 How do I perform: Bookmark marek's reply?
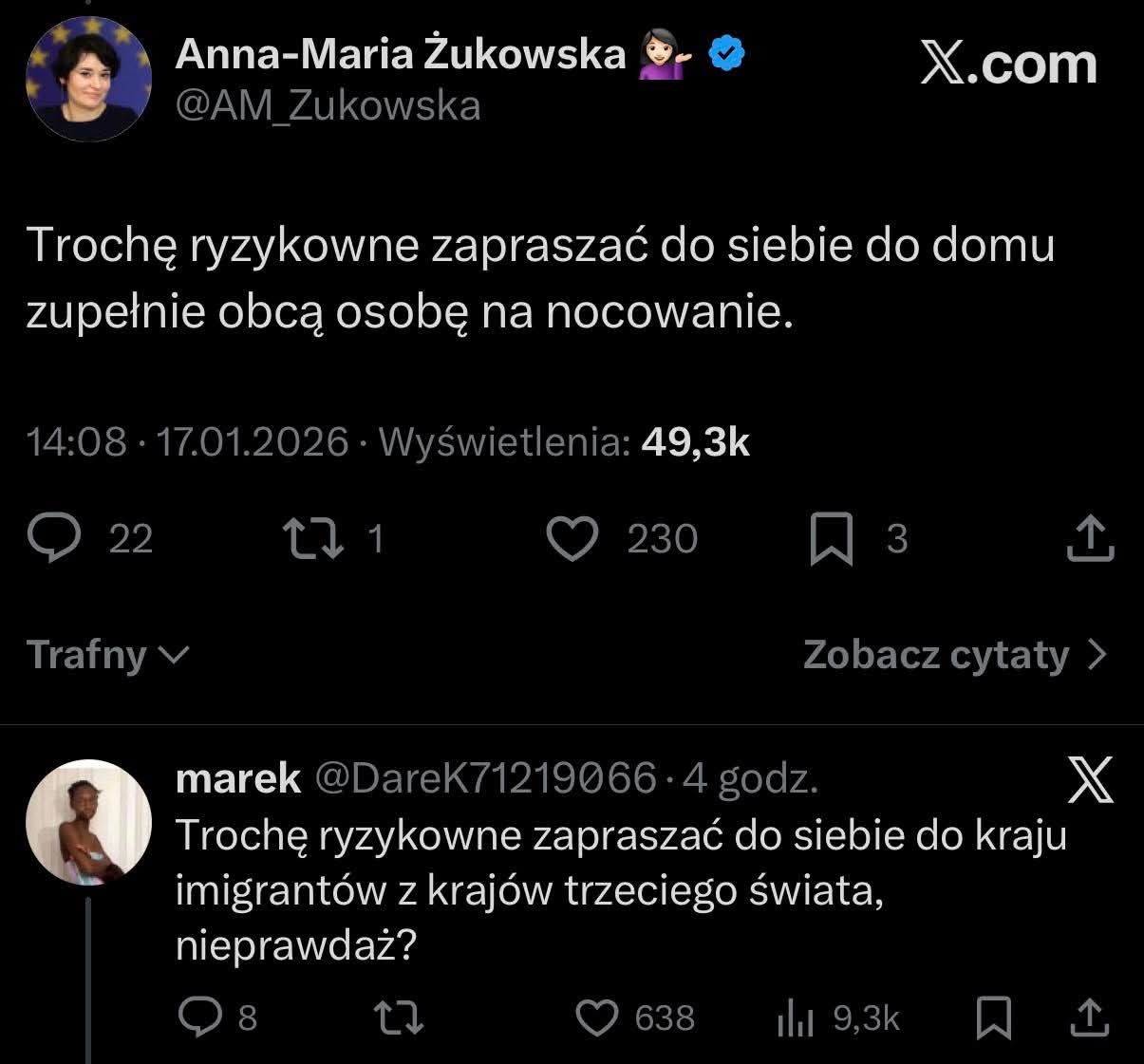[x=994, y=1018]
